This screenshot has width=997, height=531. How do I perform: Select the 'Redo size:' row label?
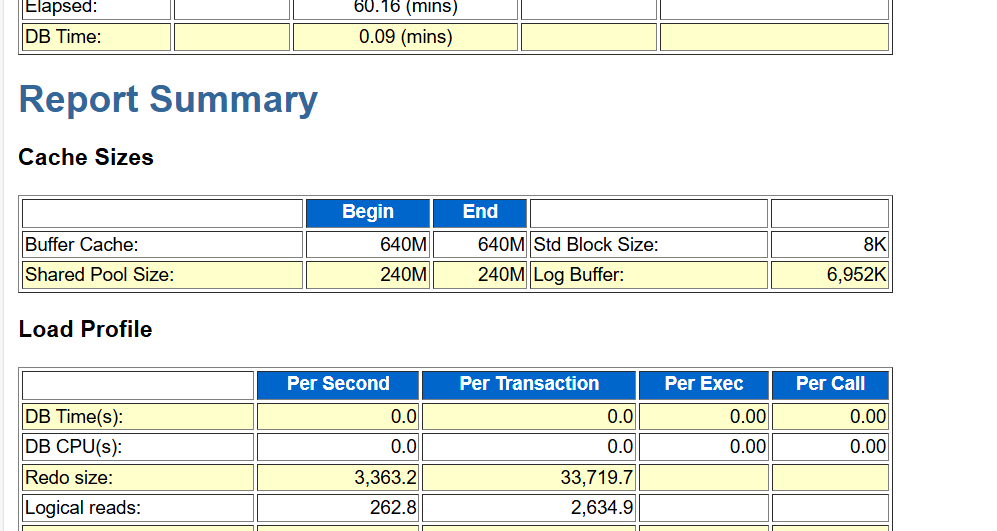(x=69, y=477)
